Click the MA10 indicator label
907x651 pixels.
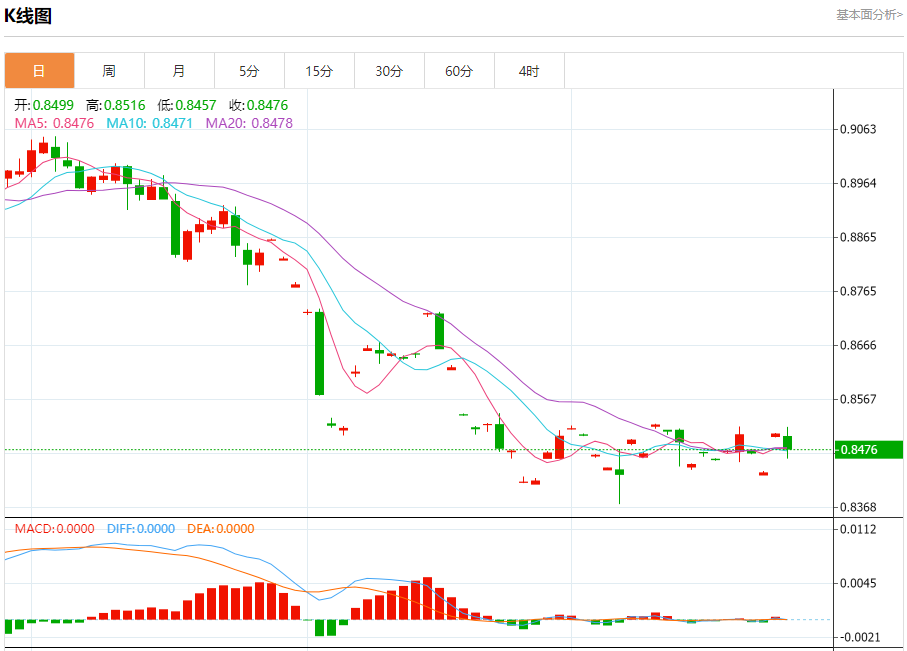149,123
